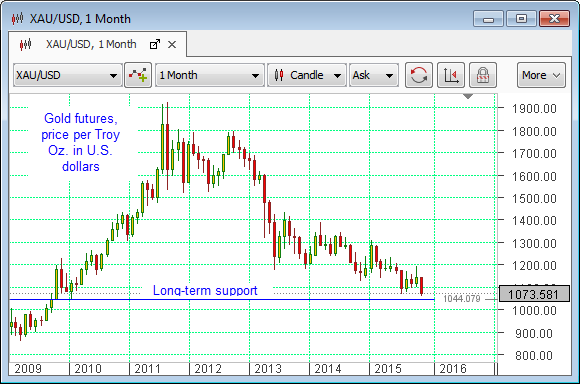
Task: Click the Gold futures chart annotation
Action: (x=81, y=142)
